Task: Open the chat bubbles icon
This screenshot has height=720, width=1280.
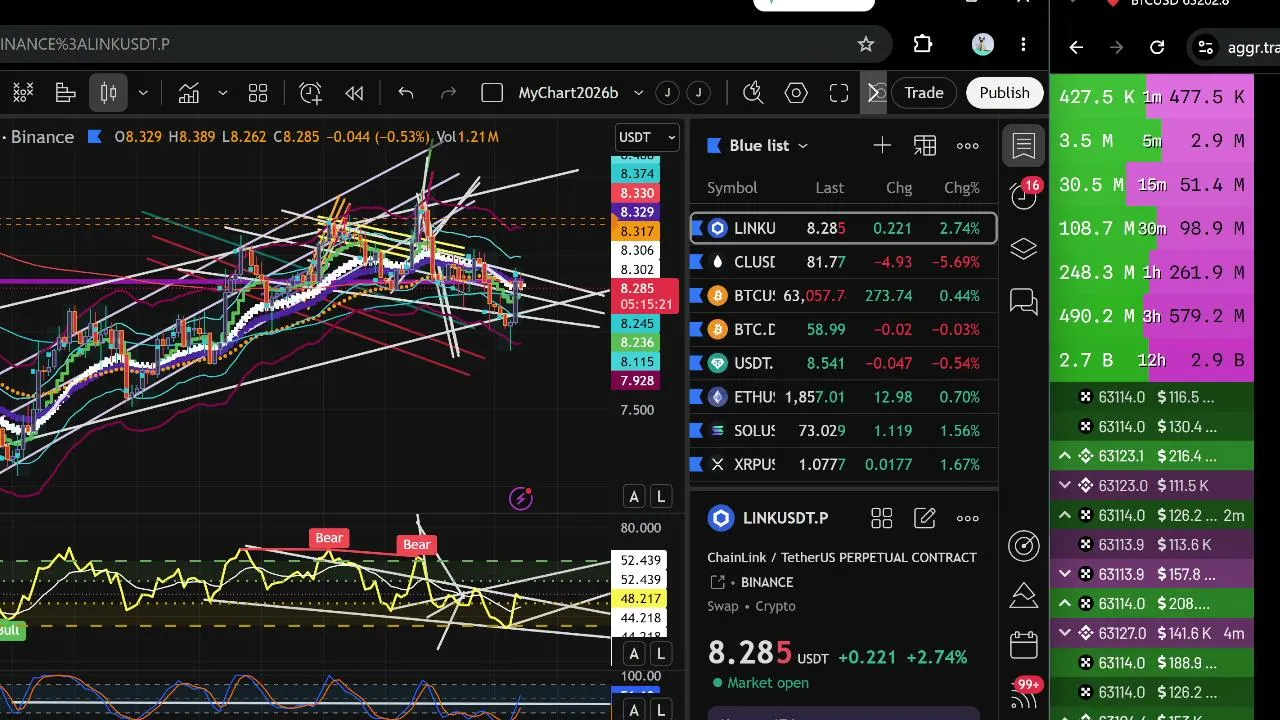Action: point(1024,301)
